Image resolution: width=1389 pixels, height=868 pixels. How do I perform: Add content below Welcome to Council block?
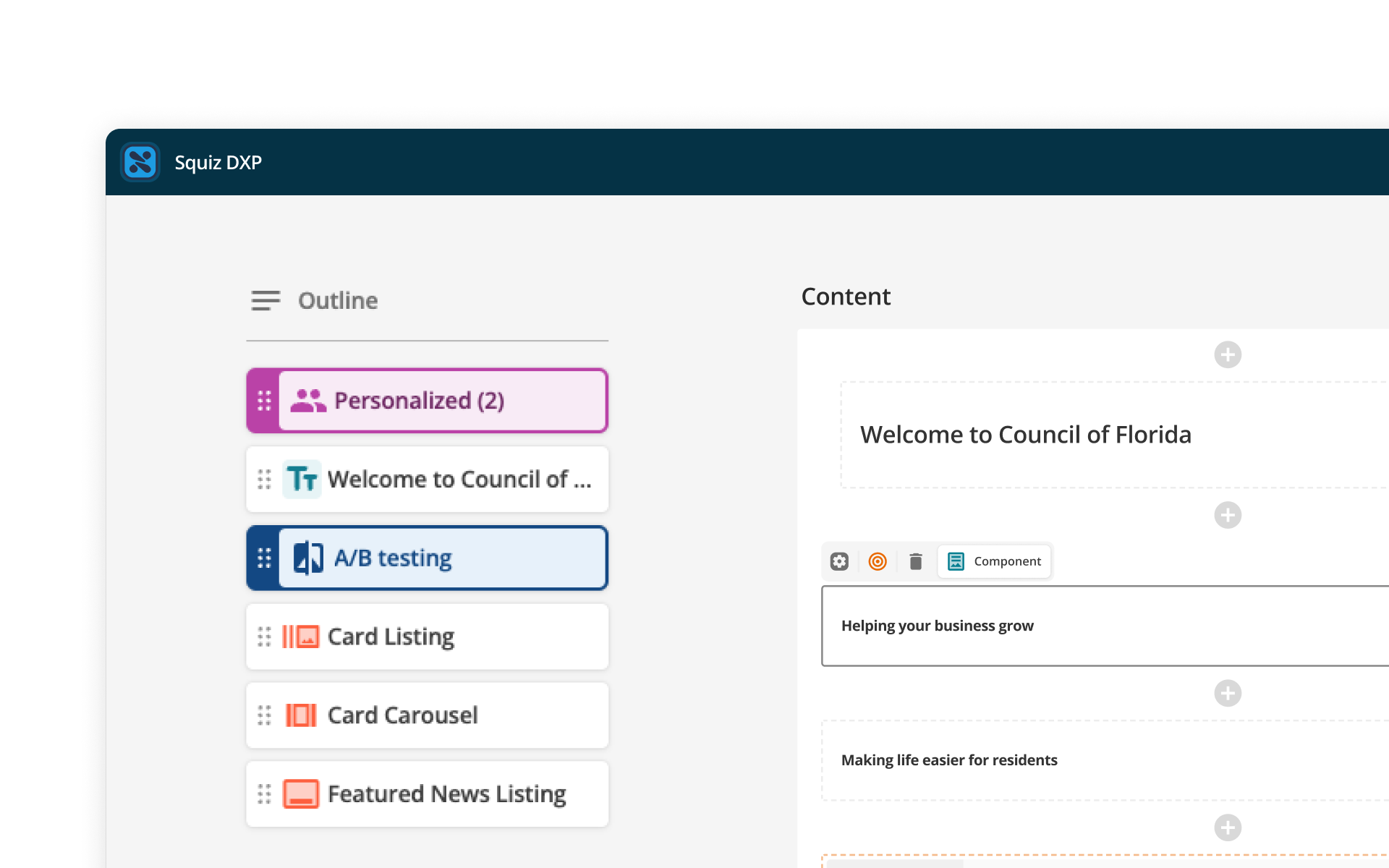(1228, 515)
